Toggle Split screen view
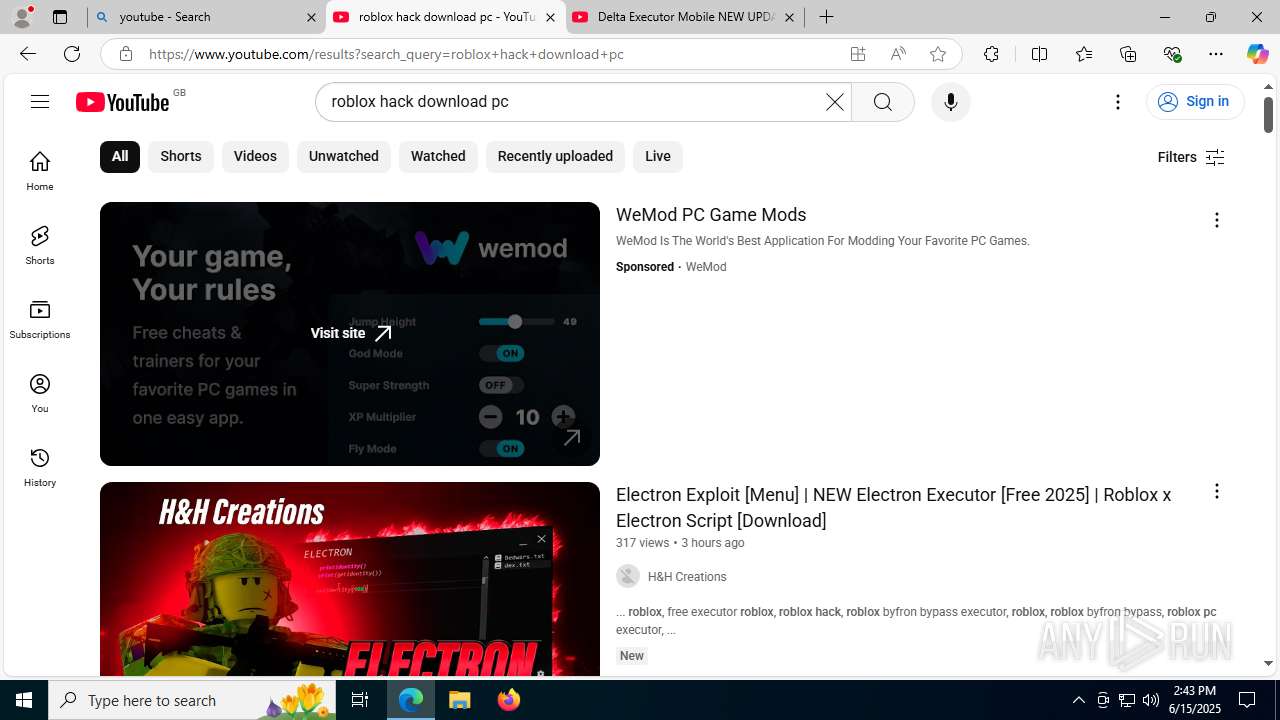Screen dimensions: 1280x720 point(1039,54)
